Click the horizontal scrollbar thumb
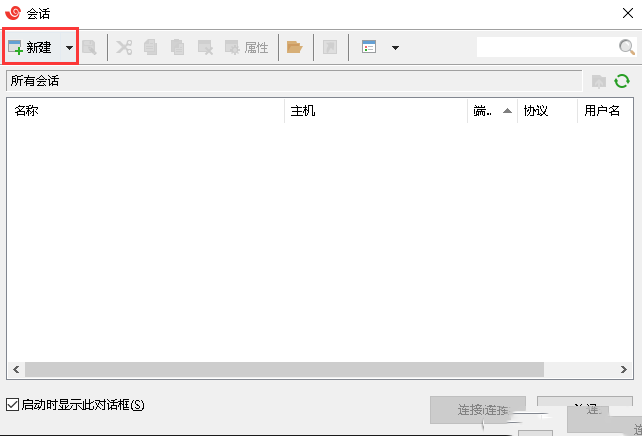Image resolution: width=642 pixels, height=436 pixels. pyautogui.click(x=284, y=370)
